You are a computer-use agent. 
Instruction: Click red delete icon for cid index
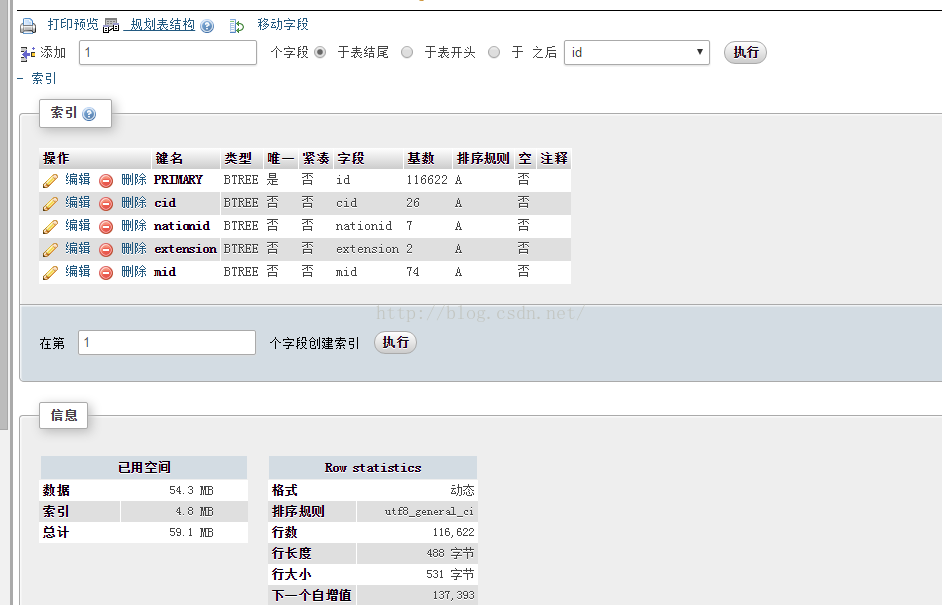[106, 204]
